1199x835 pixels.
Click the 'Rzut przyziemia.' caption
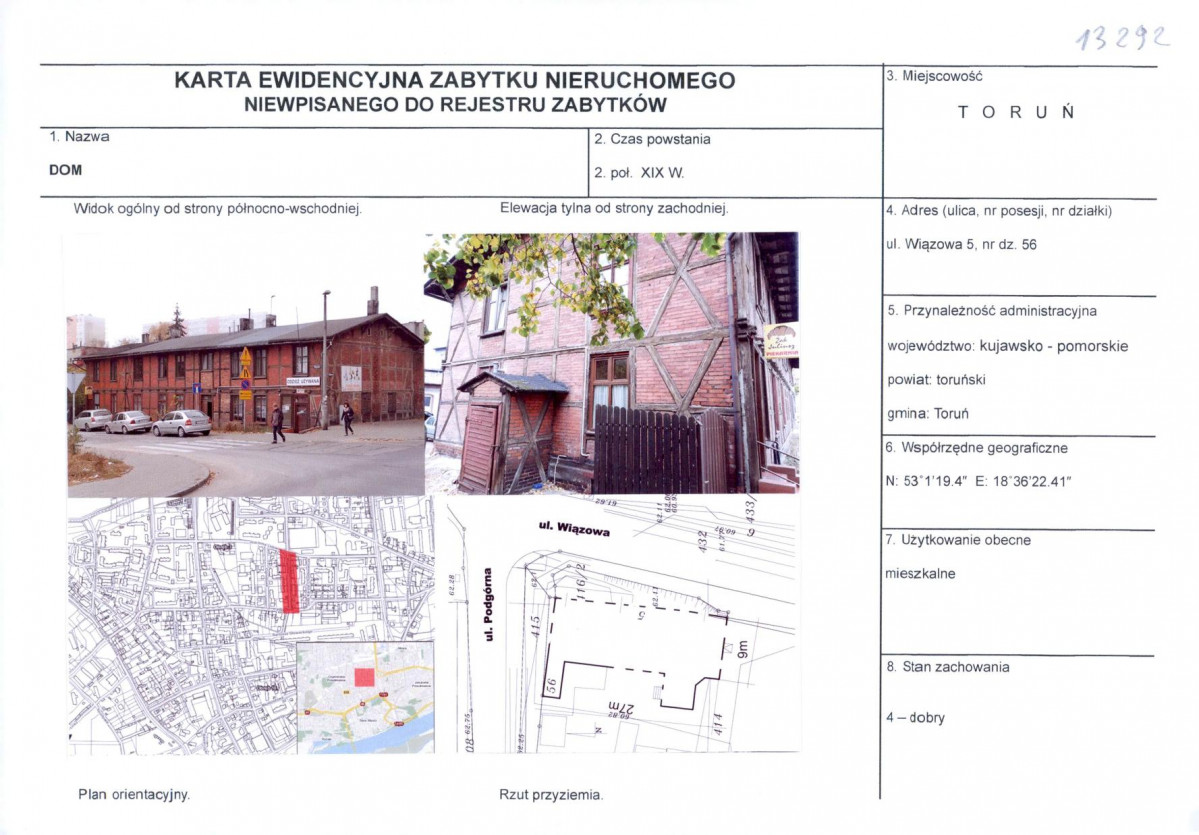pyautogui.click(x=551, y=795)
